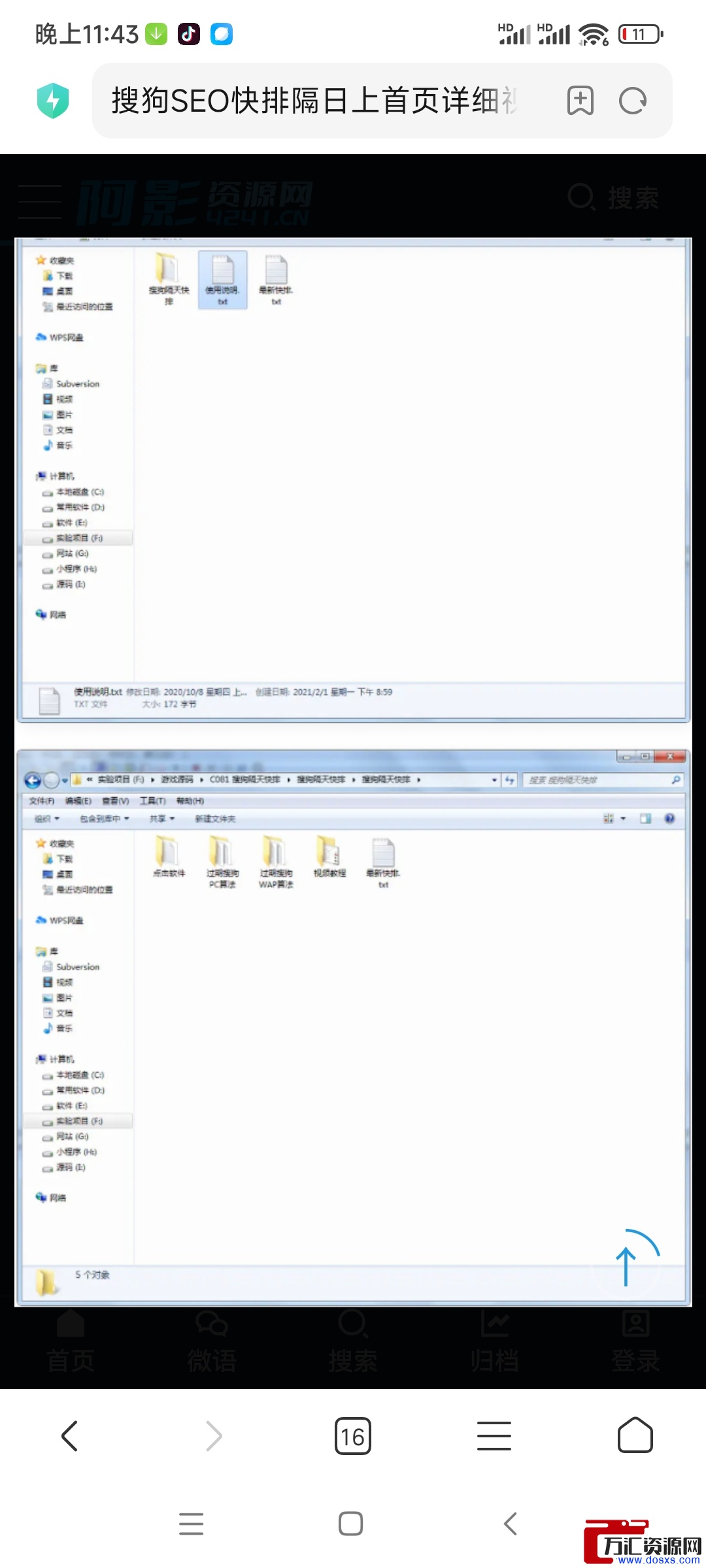Tap the browser forward arrow
The width and height of the screenshot is (706, 1568).
(214, 1435)
